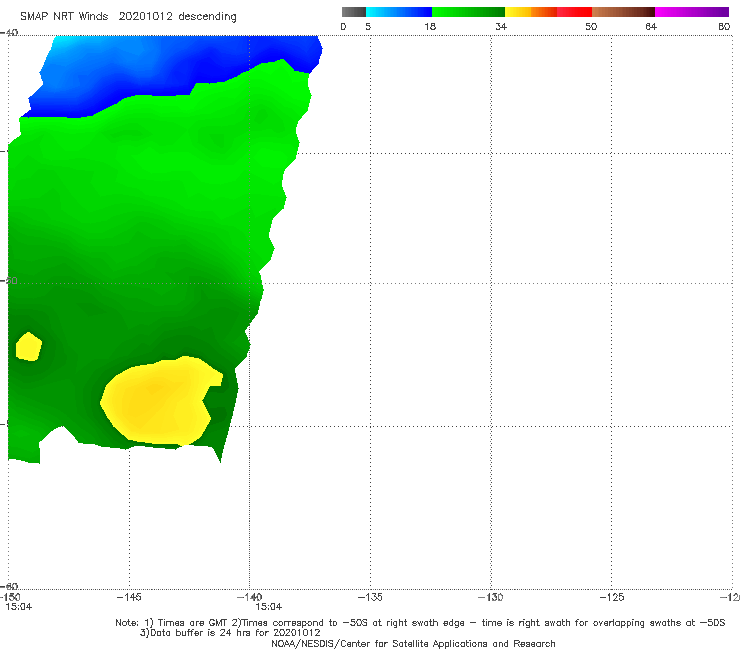The height and width of the screenshot is (650, 740).
Task: Click the color bar label "5"
Action: (x=368, y=26)
